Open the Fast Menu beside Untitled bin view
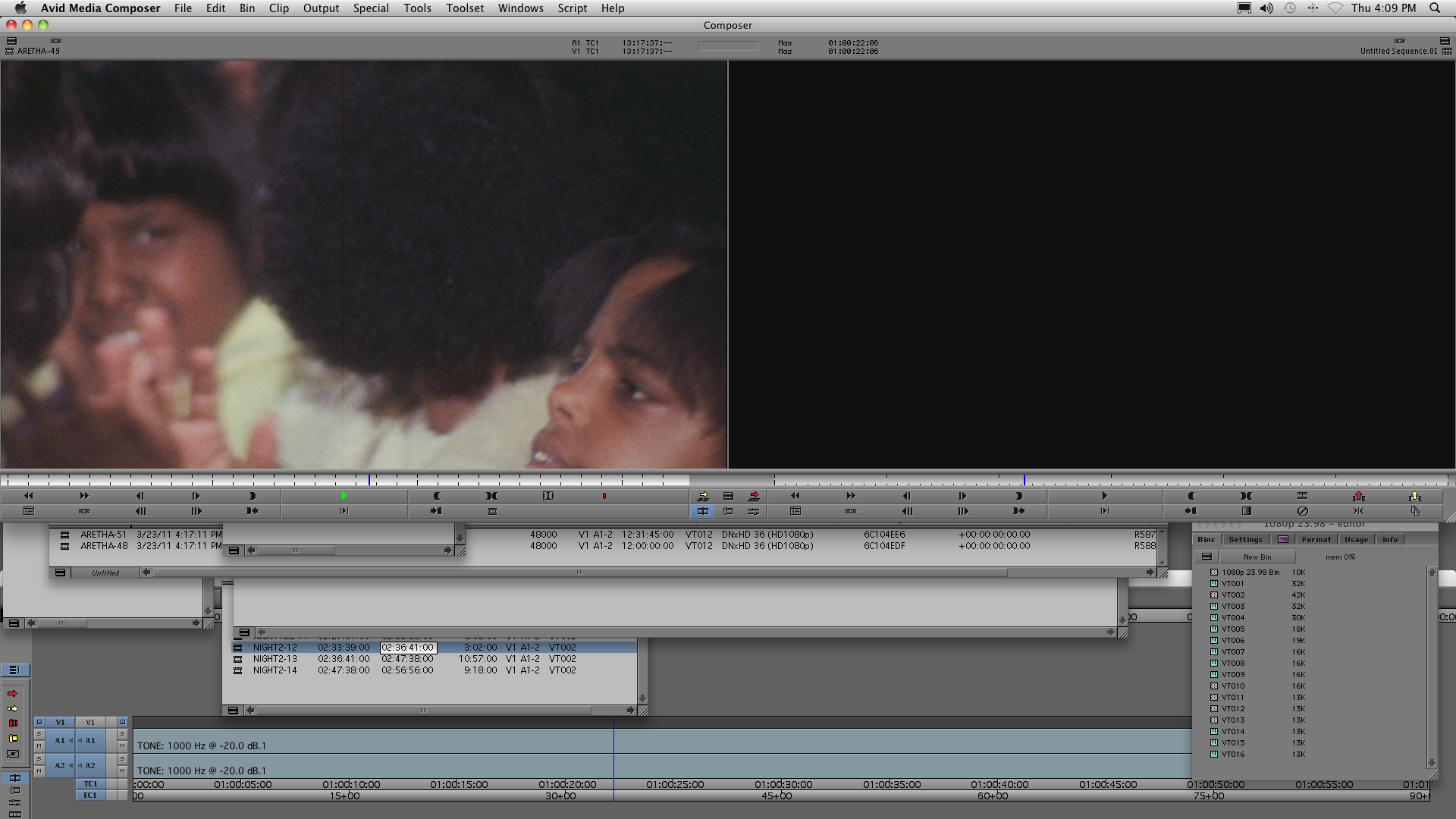 coord(60,573)
